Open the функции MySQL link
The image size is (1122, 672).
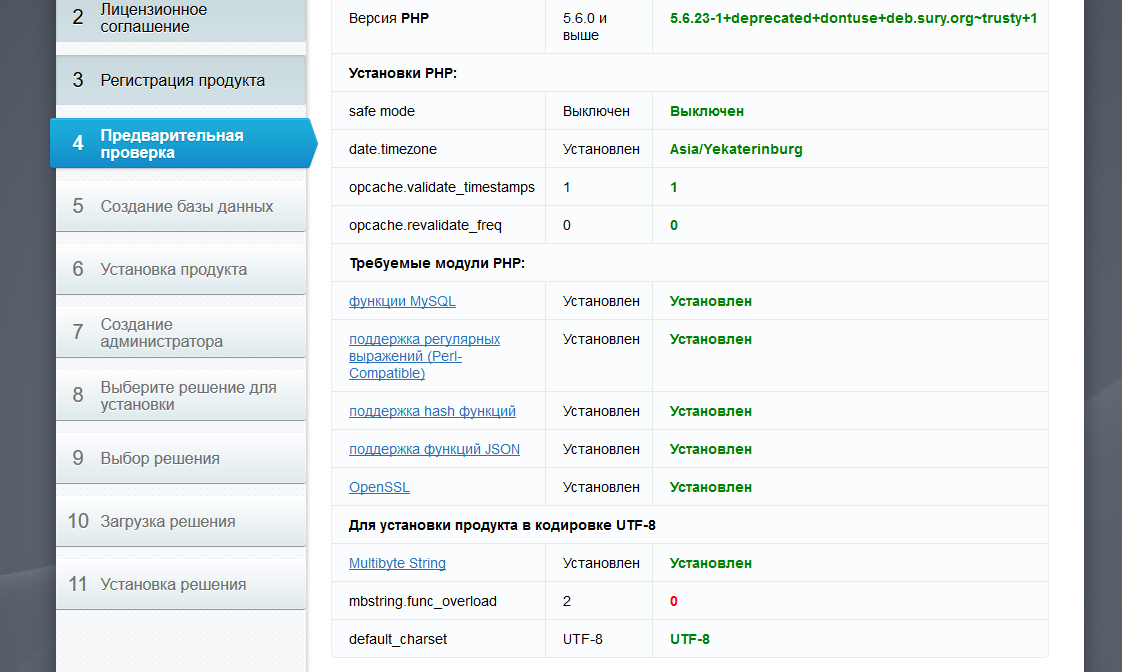click(x=402, y=301)
